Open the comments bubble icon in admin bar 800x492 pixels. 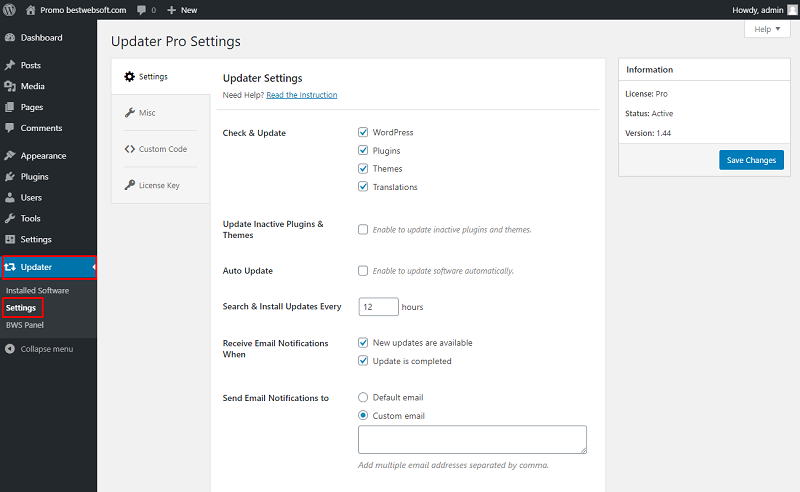(141, 10)
